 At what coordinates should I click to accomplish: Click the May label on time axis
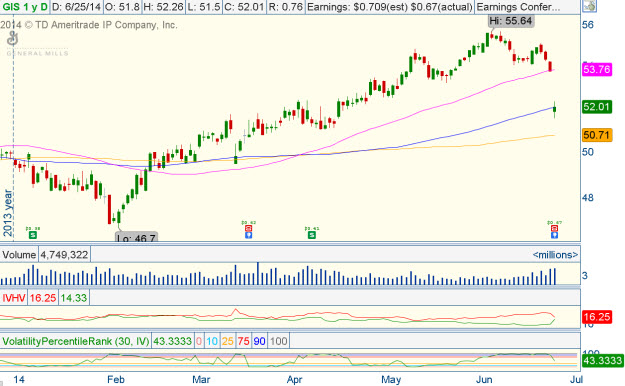tap(391, 379)
